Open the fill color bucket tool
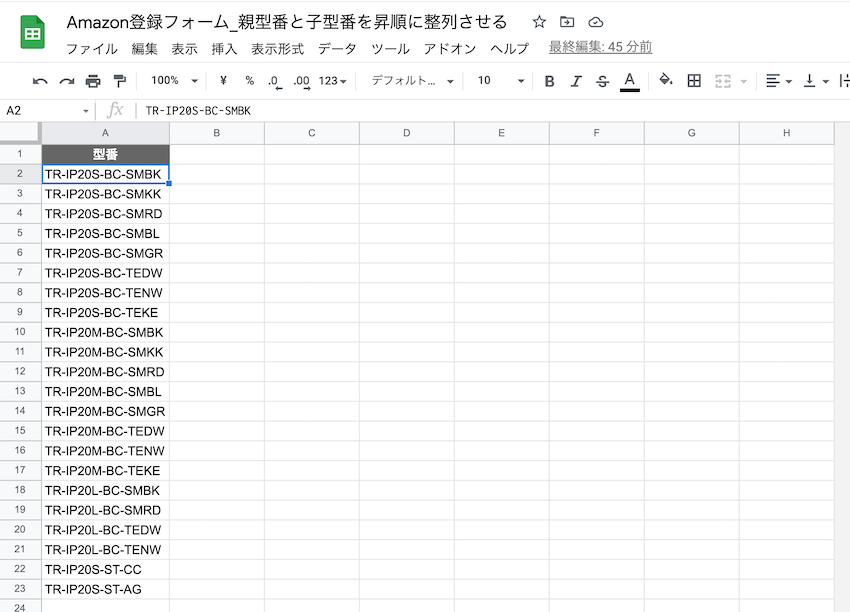Viewport: 850px width, 612px height. pyautogui.click(x=666, y=81)
